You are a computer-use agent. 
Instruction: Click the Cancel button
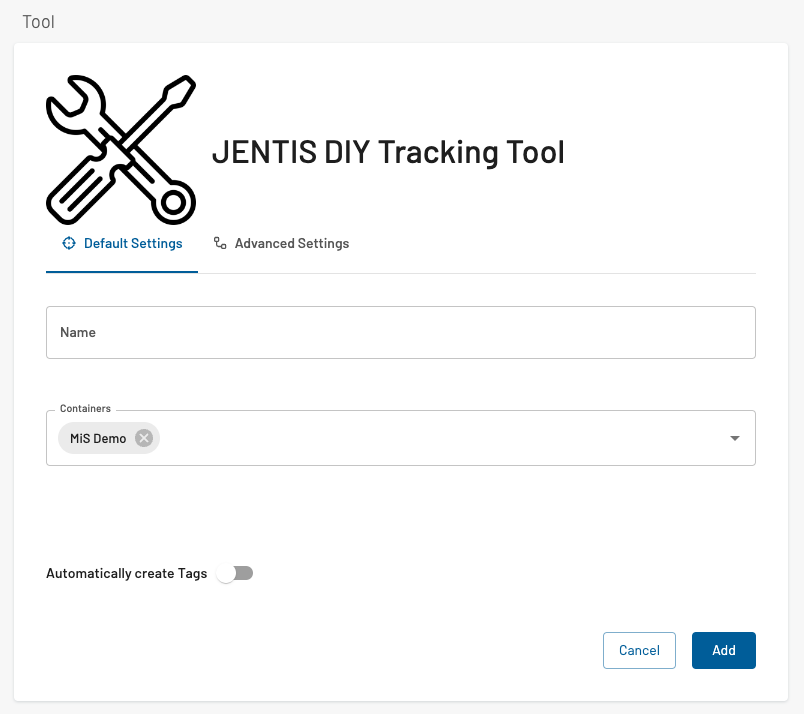[x=639, y=650]
